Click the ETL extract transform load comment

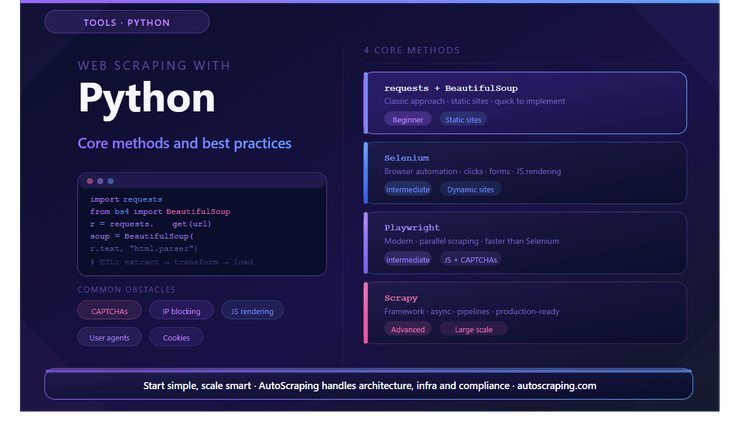coord(171,262)
